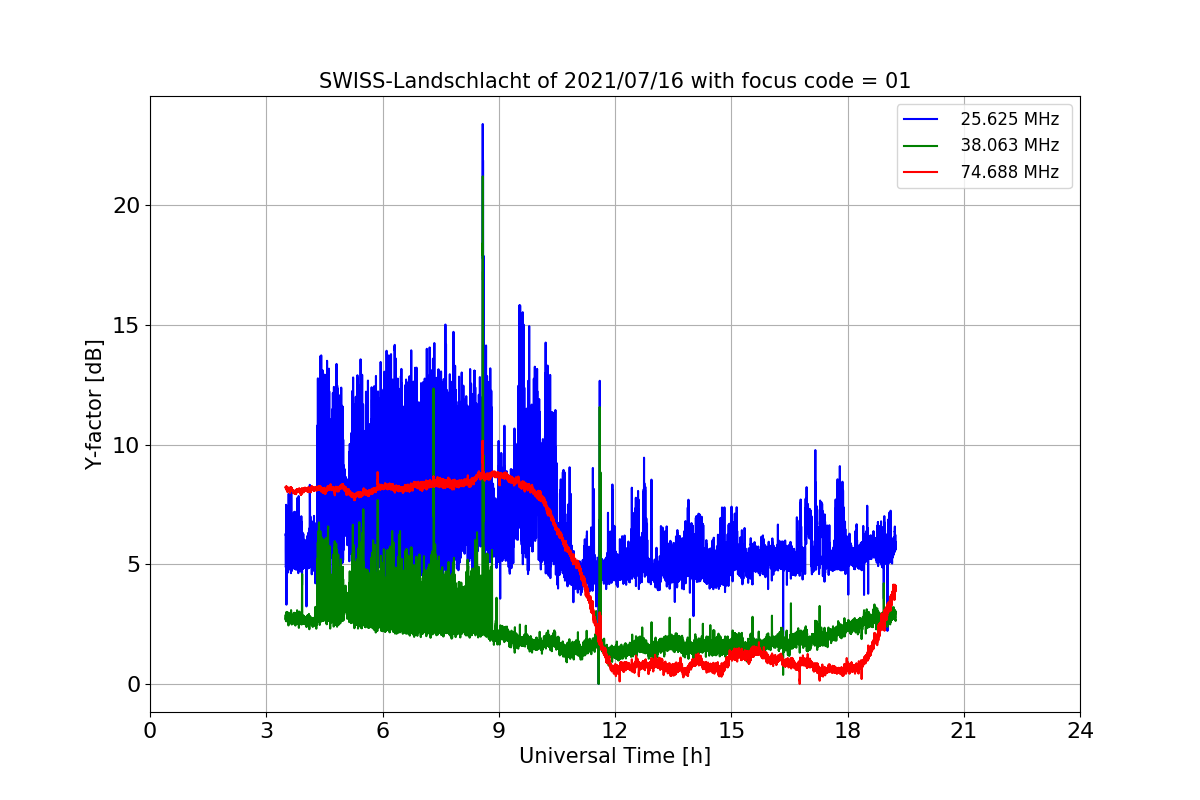Click the x-axis tick label 9
This screenshot has width=1200, height=800.
point(499,731)
